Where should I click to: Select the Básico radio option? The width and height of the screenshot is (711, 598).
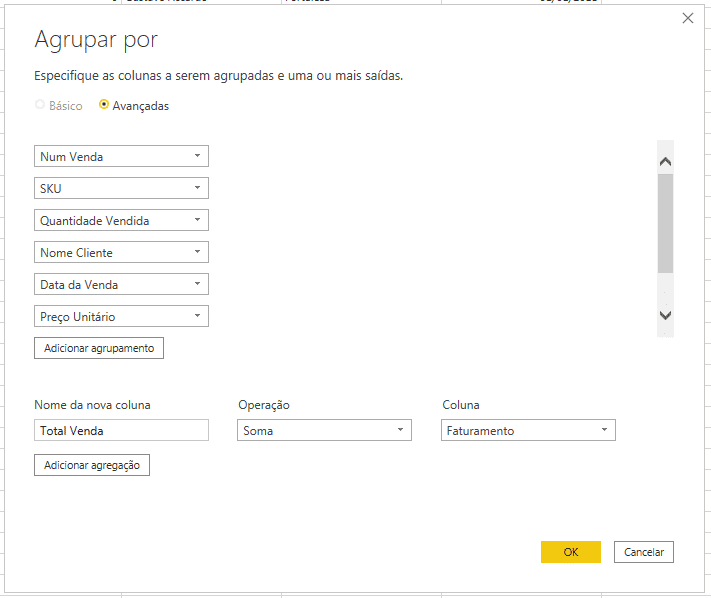[x=40, y=105]
